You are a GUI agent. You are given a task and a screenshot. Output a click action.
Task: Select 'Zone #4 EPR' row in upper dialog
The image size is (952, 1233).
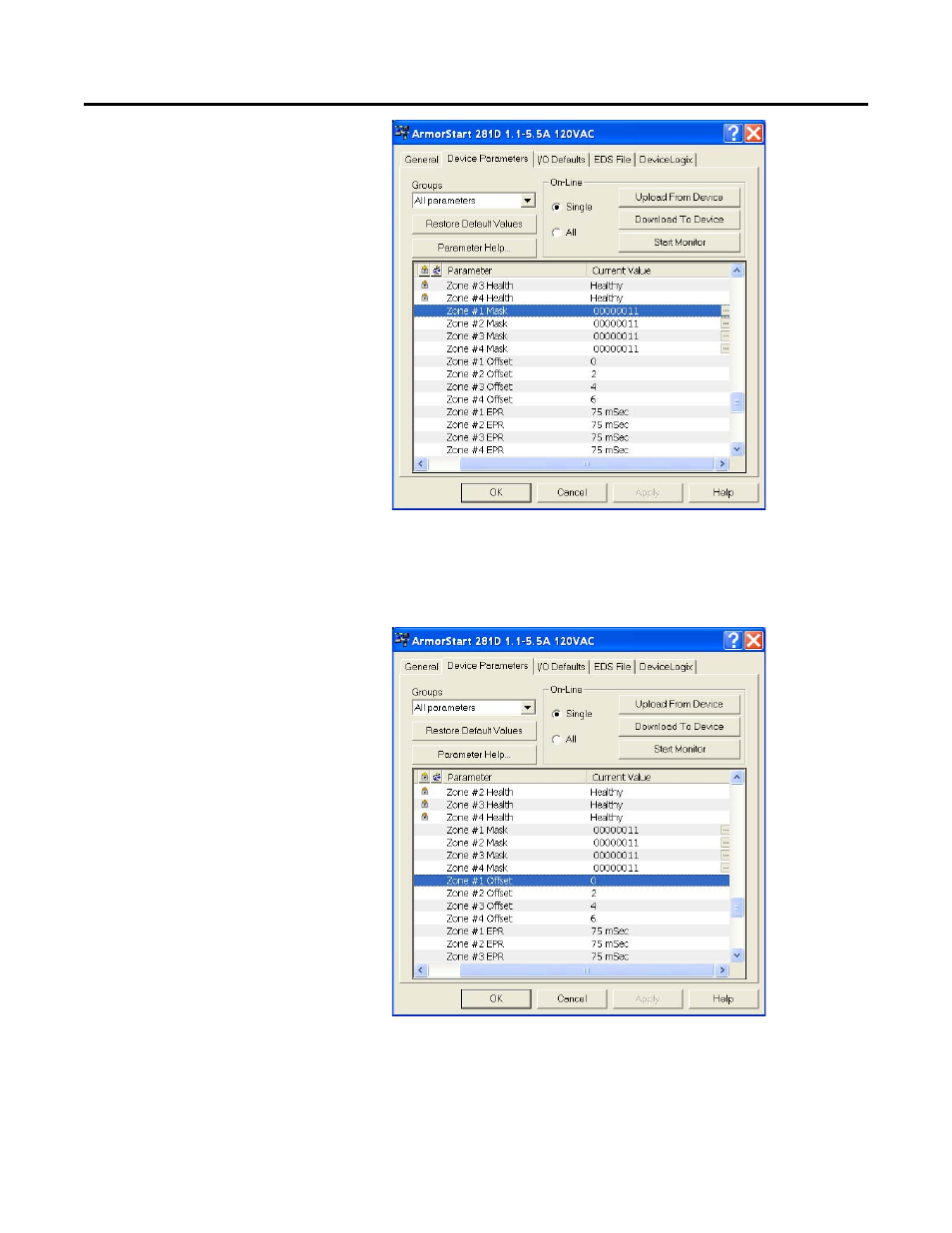572,450
